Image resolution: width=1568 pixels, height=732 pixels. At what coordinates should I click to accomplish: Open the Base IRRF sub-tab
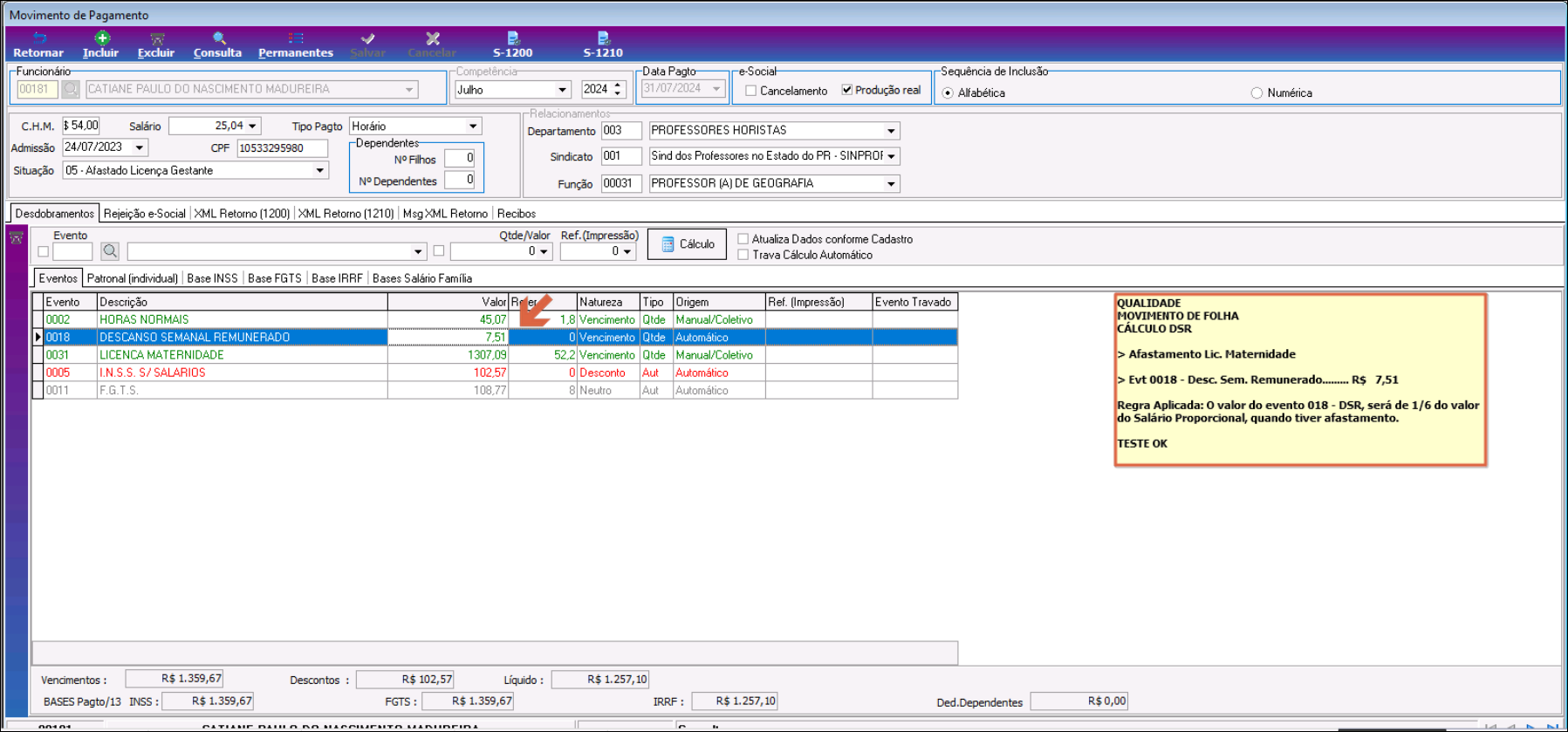coord(337,278)
